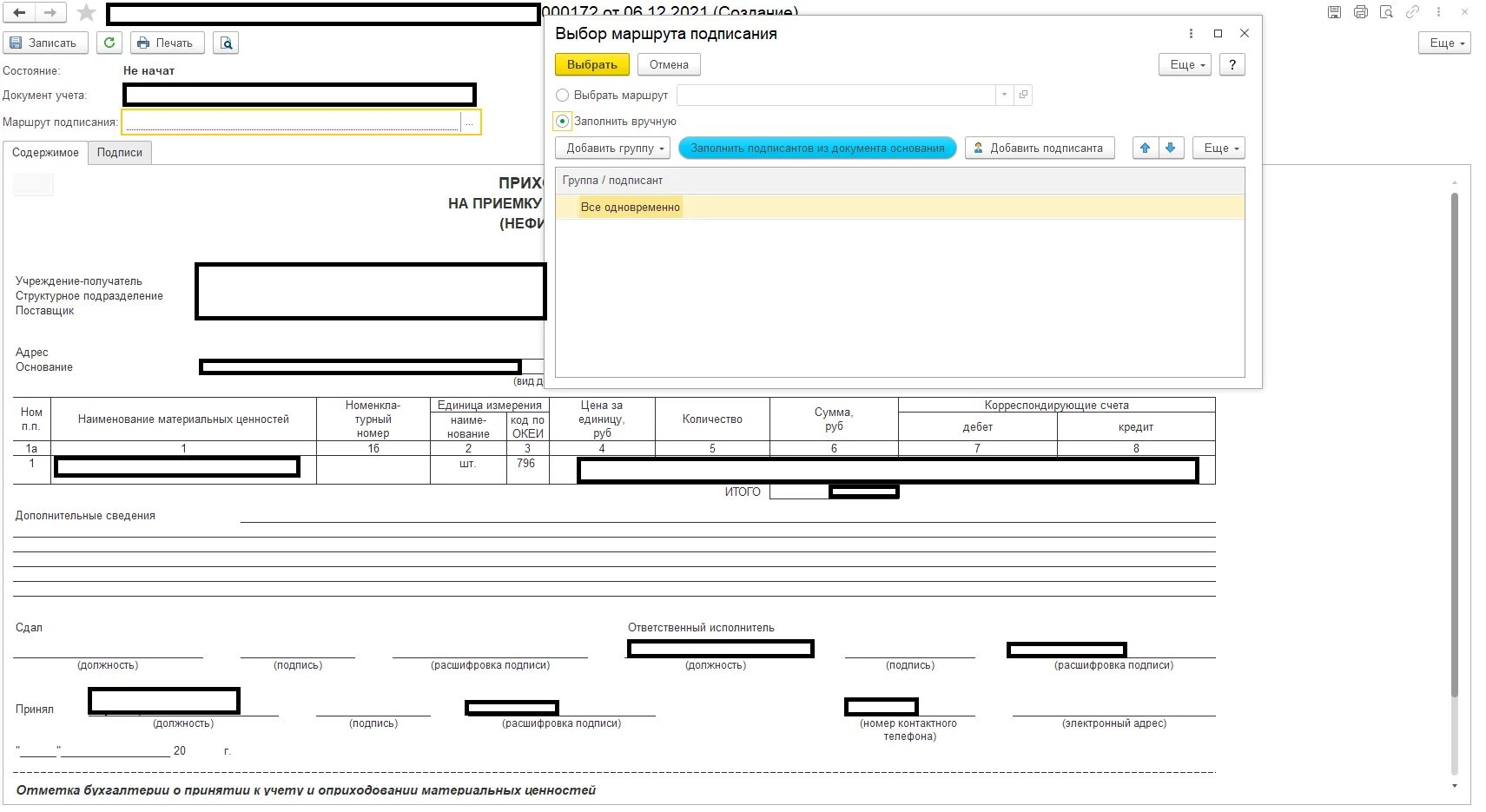Open the main window's three-dot menu at top right
This screenshot has width=1486, height=812.
coord(1439,12)
